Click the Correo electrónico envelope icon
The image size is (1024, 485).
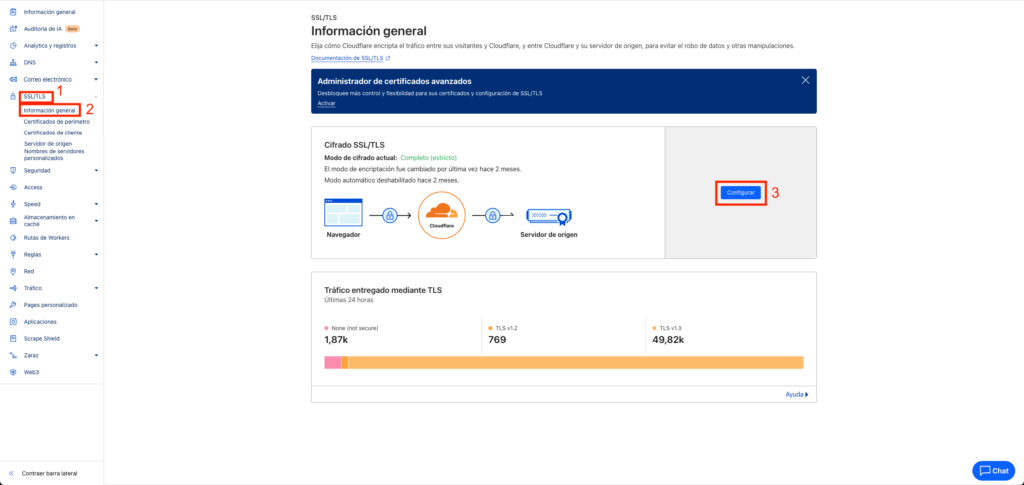[x=13, y=80]
